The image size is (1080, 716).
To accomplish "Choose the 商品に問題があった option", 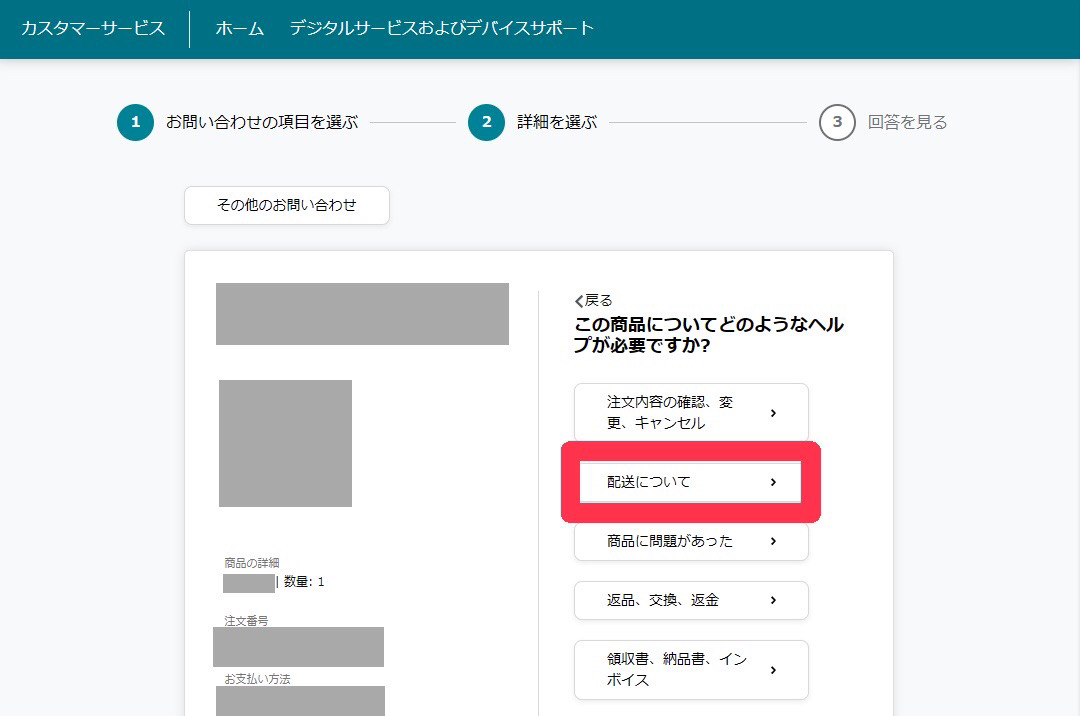I will point(670,541).
